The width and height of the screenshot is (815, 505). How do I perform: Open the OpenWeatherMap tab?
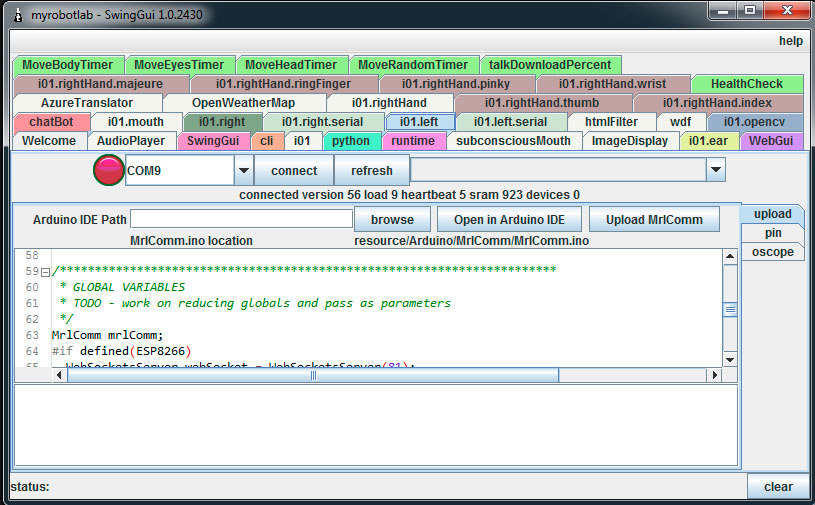(x=243, y=103)
